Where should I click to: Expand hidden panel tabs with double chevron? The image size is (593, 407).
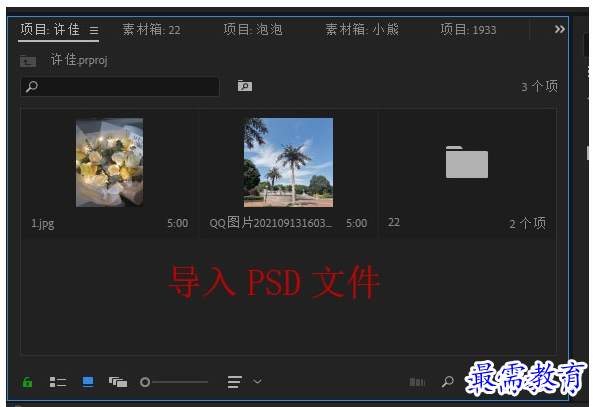559,29
